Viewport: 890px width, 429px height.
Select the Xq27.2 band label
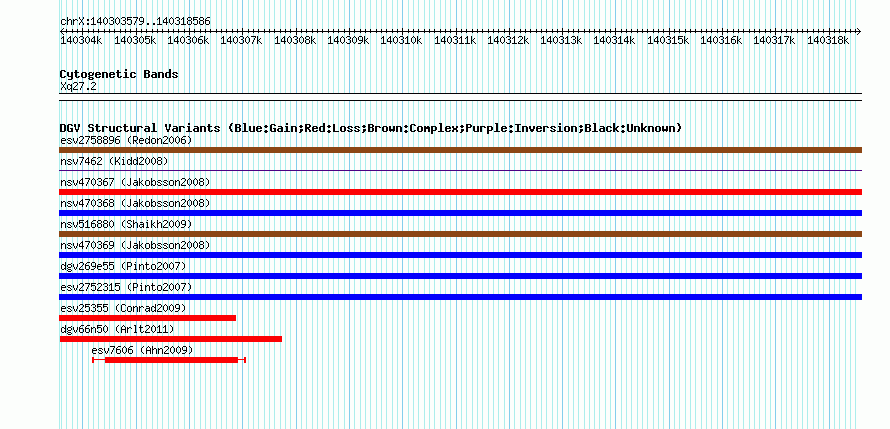[78, 86]
